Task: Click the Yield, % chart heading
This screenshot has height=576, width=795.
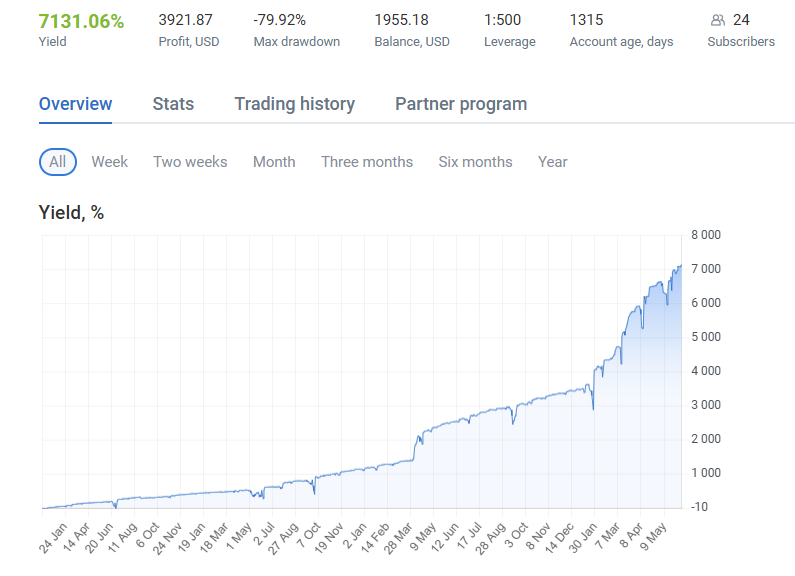Action: point(71,212)
